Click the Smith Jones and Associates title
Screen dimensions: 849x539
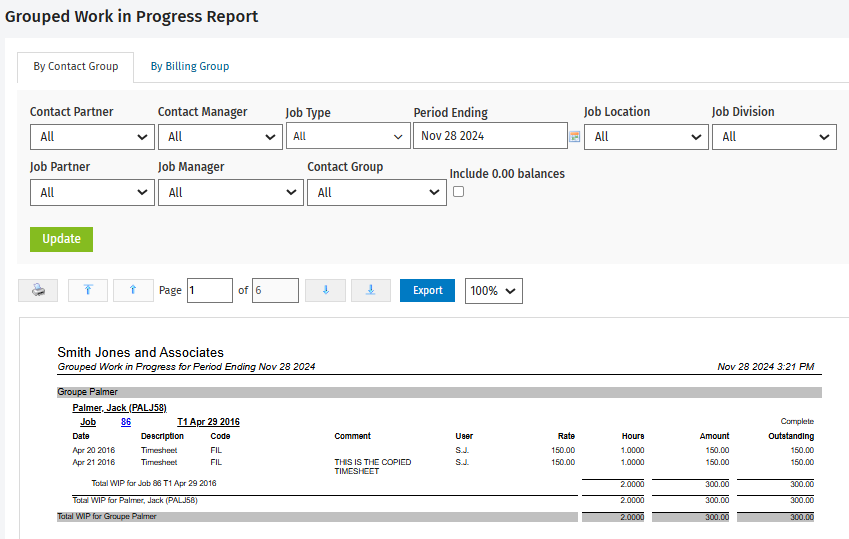point(140,353)
